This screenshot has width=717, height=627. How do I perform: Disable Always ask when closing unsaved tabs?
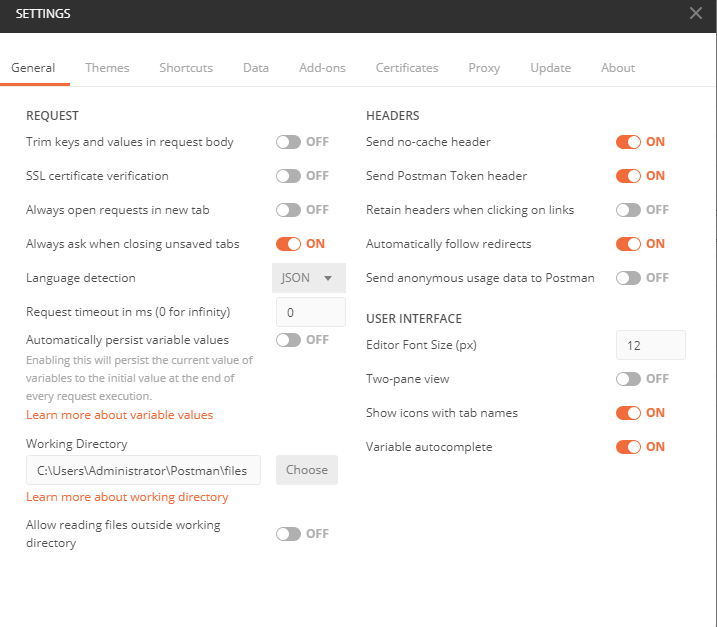[x=288, y=244]
